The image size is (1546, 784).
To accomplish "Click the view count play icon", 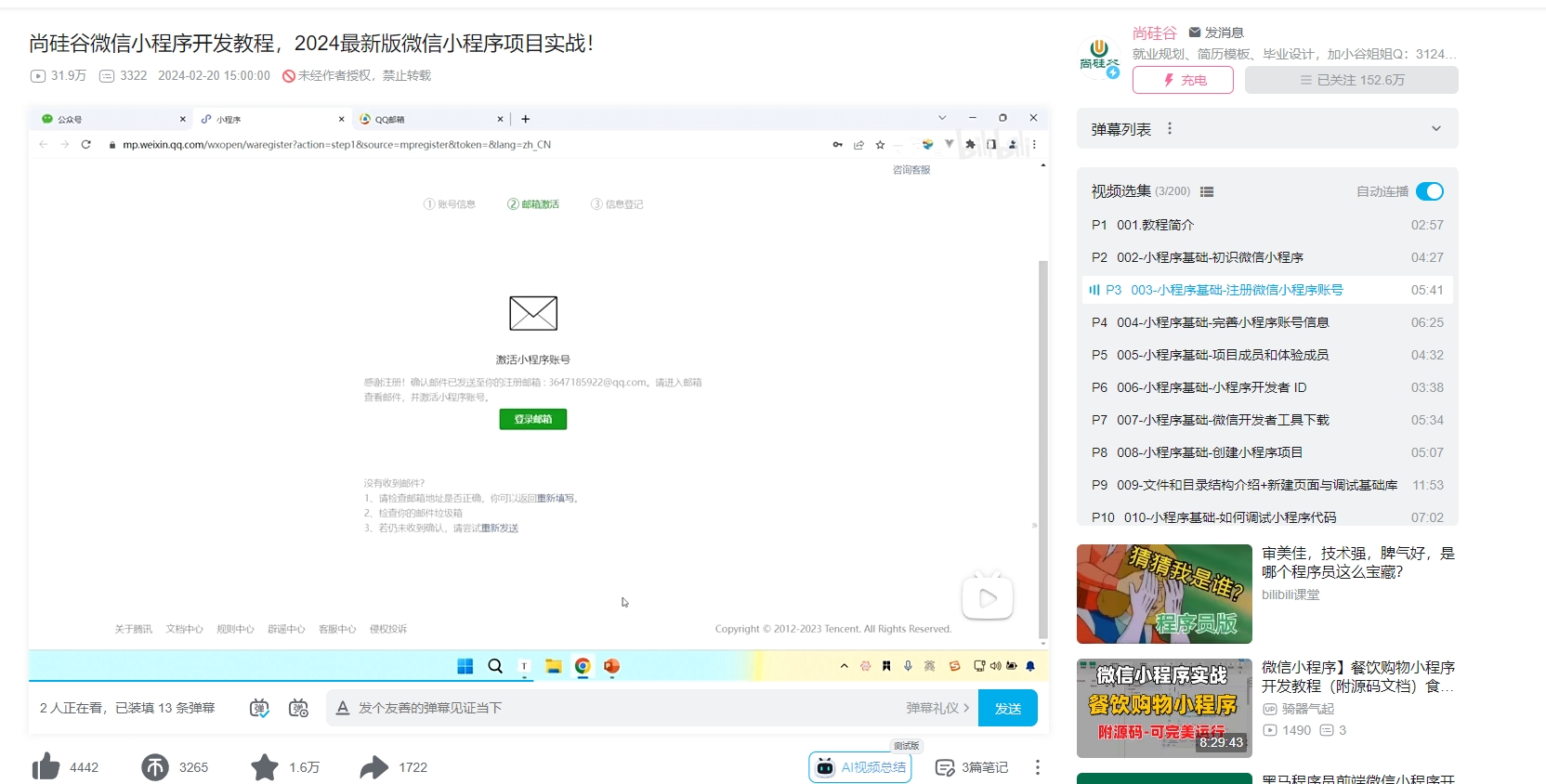I will click(x=37, y=76).
